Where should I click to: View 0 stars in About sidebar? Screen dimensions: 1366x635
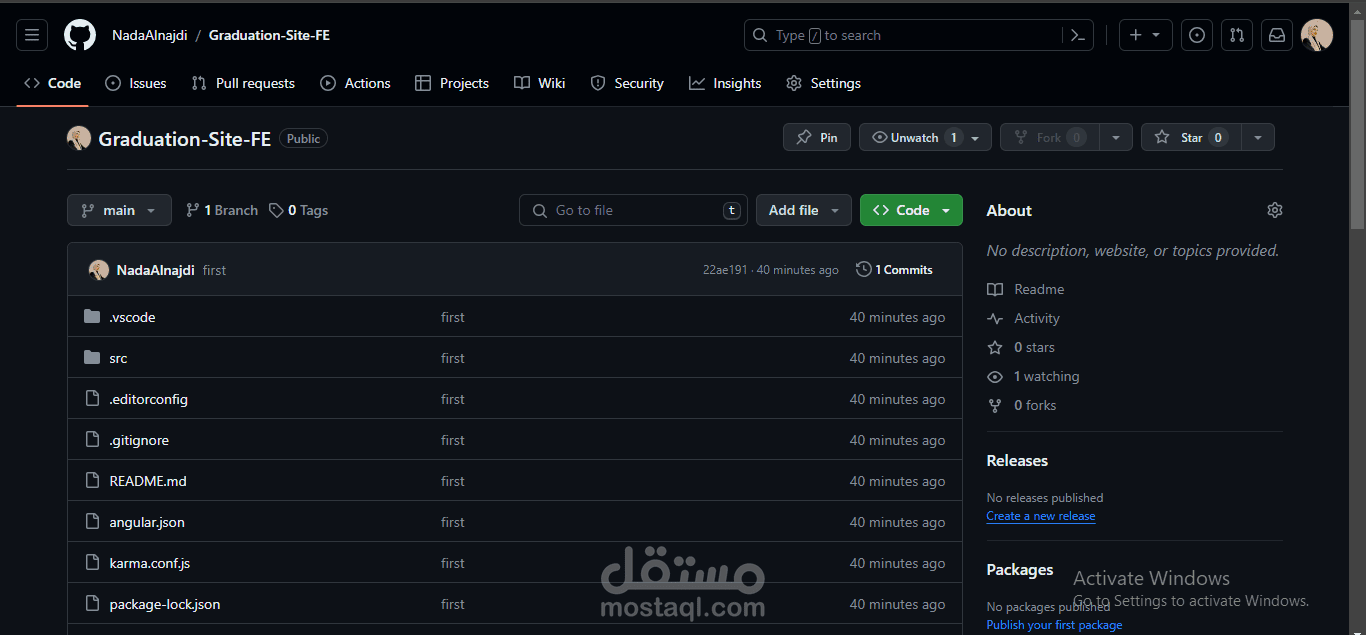tap(1021, 347)
